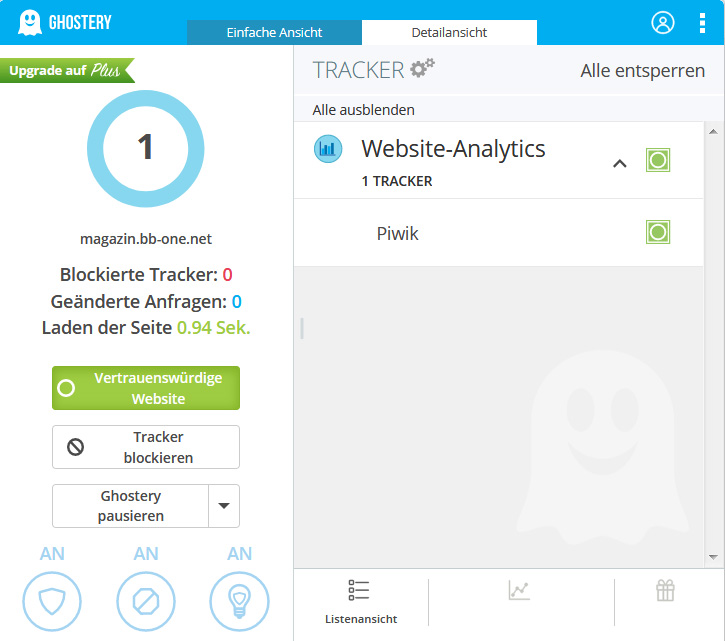Screen dimensions: 725x641
Task: Click the Geänderte Anfragen count text
Action: coord(146,302)
